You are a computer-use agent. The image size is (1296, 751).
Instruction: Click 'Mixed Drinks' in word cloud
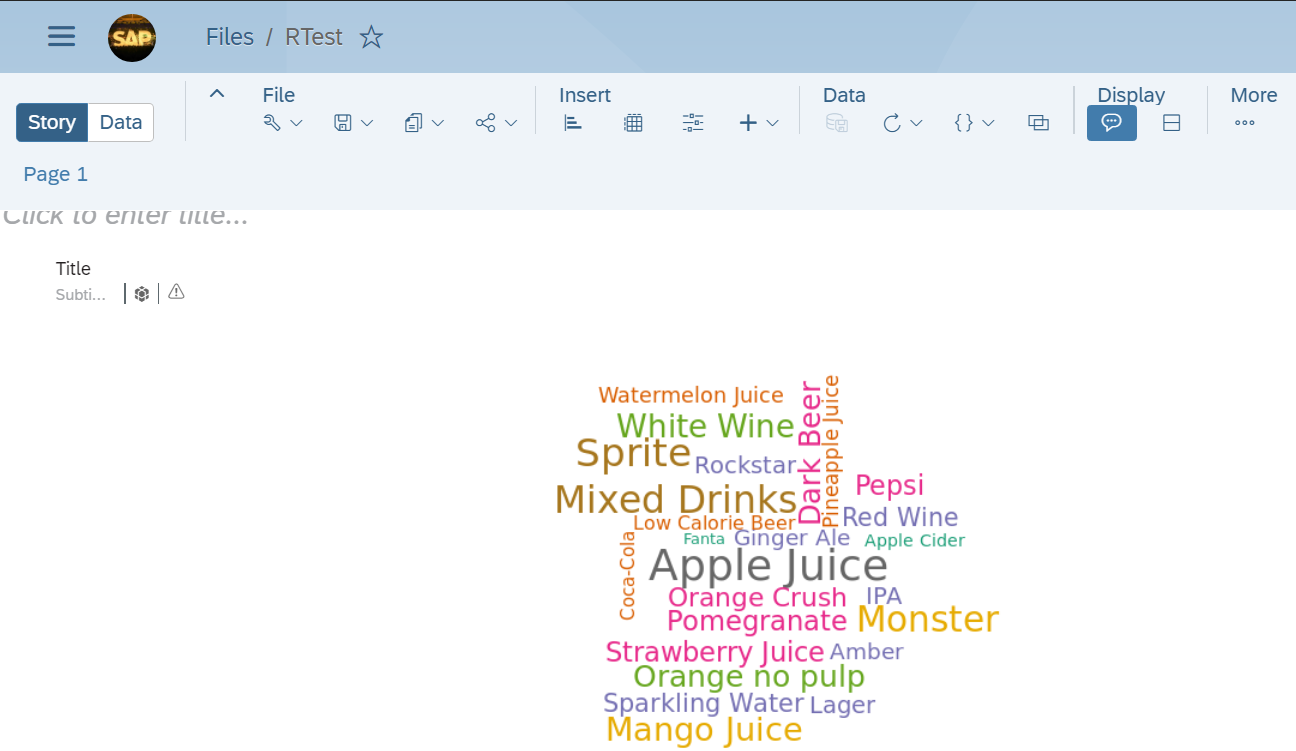676,499
